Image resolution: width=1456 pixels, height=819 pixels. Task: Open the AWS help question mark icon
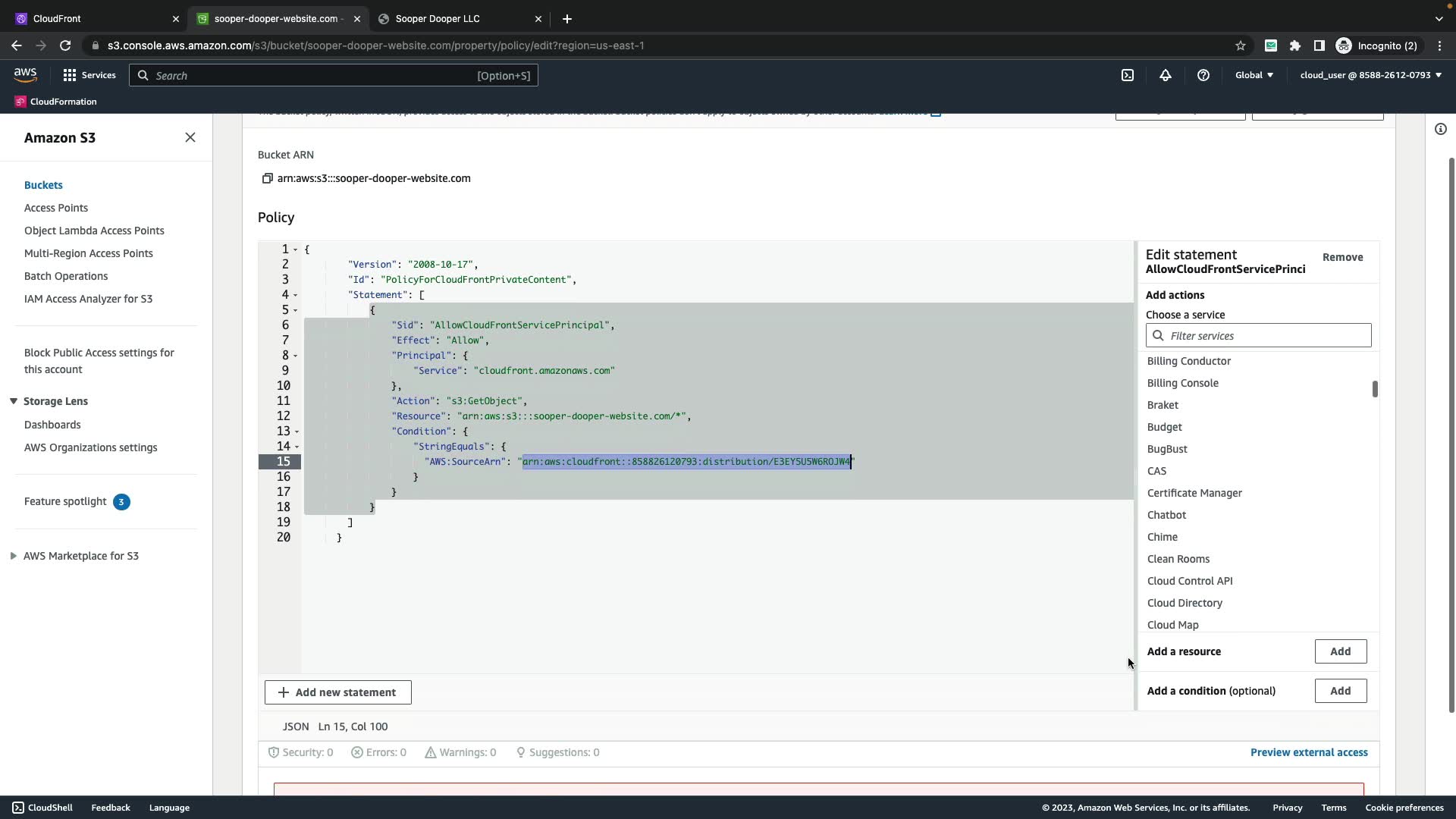click(x=1203, y=75)
